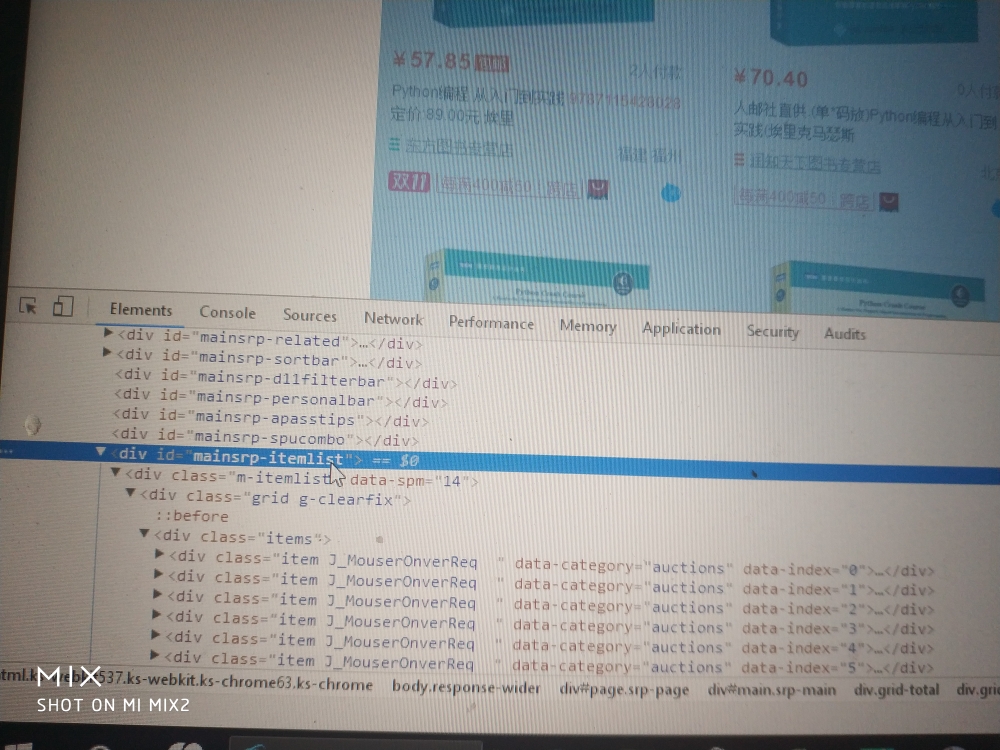
Task: Collapse the m-itemlist div node
Action: [x=115, y=473]
